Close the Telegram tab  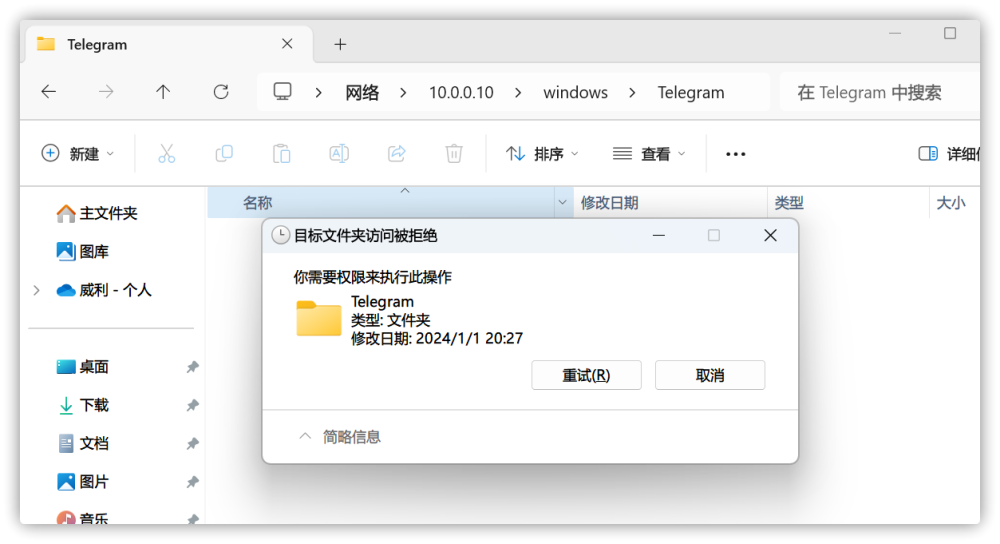point(287,43)
